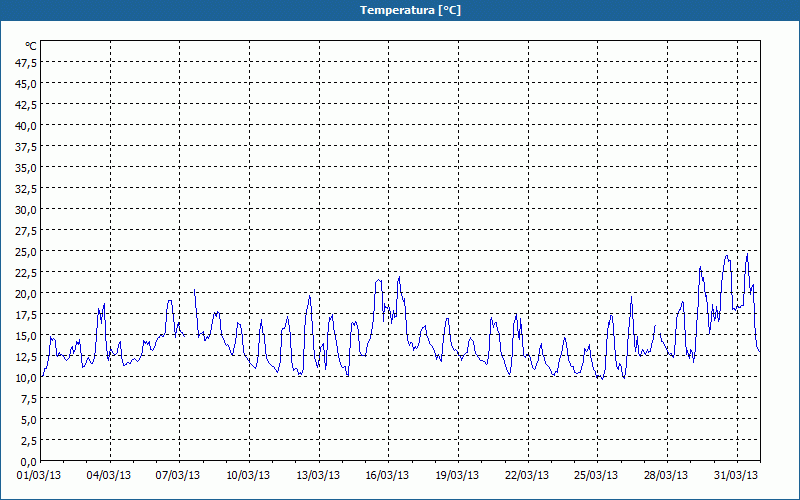Select the 01/03/13 date label
The width and height of the screenshot is (800, 500).
(39, 475)
